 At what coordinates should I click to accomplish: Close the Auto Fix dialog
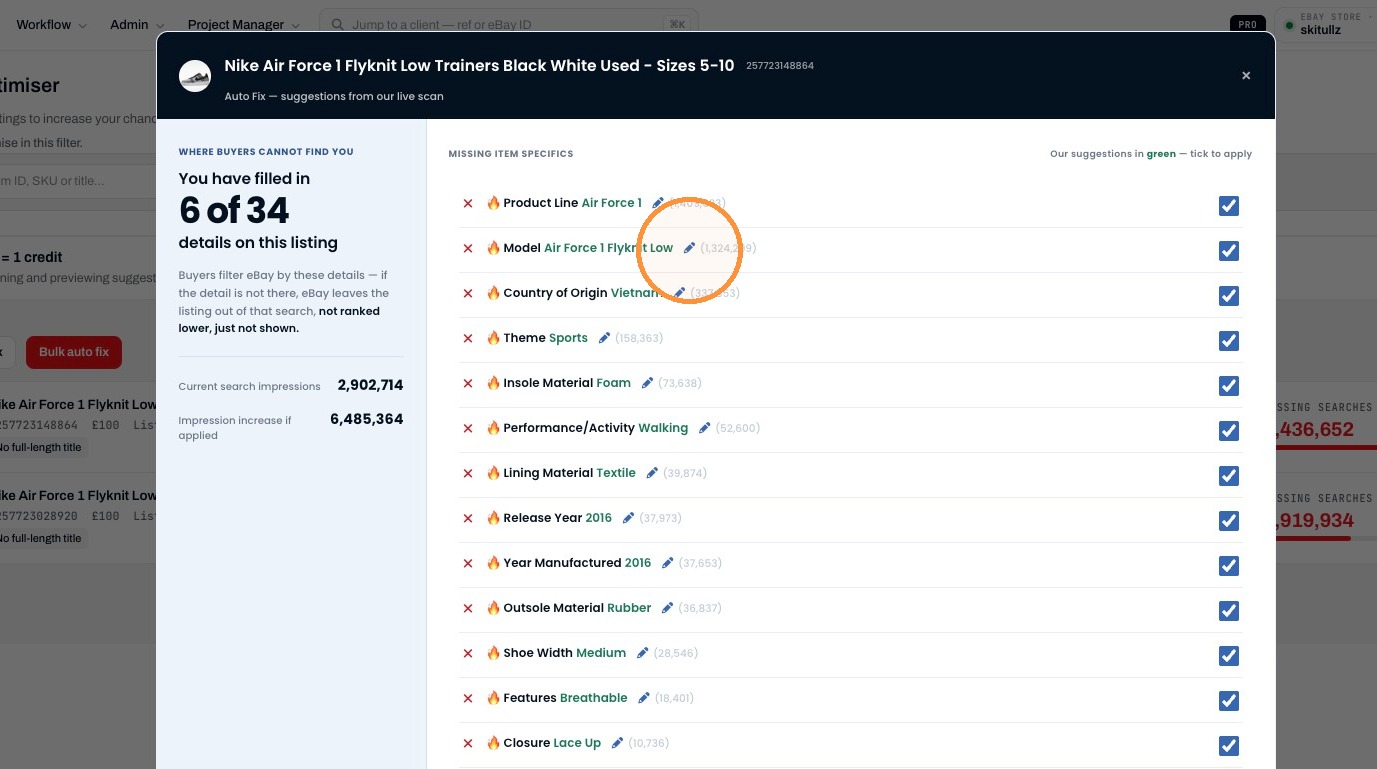[1246, 76]
